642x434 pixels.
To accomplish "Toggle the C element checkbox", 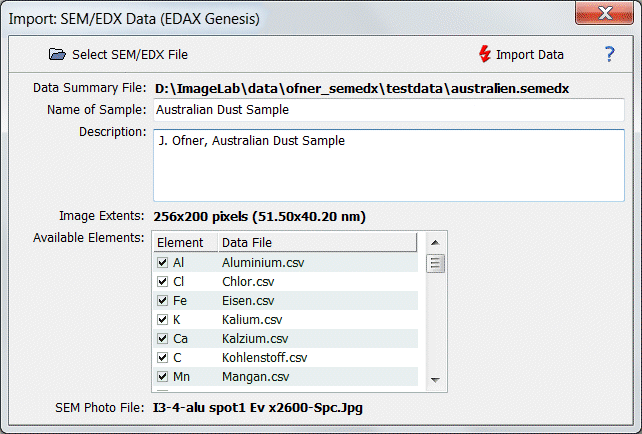I will point(163,358).
